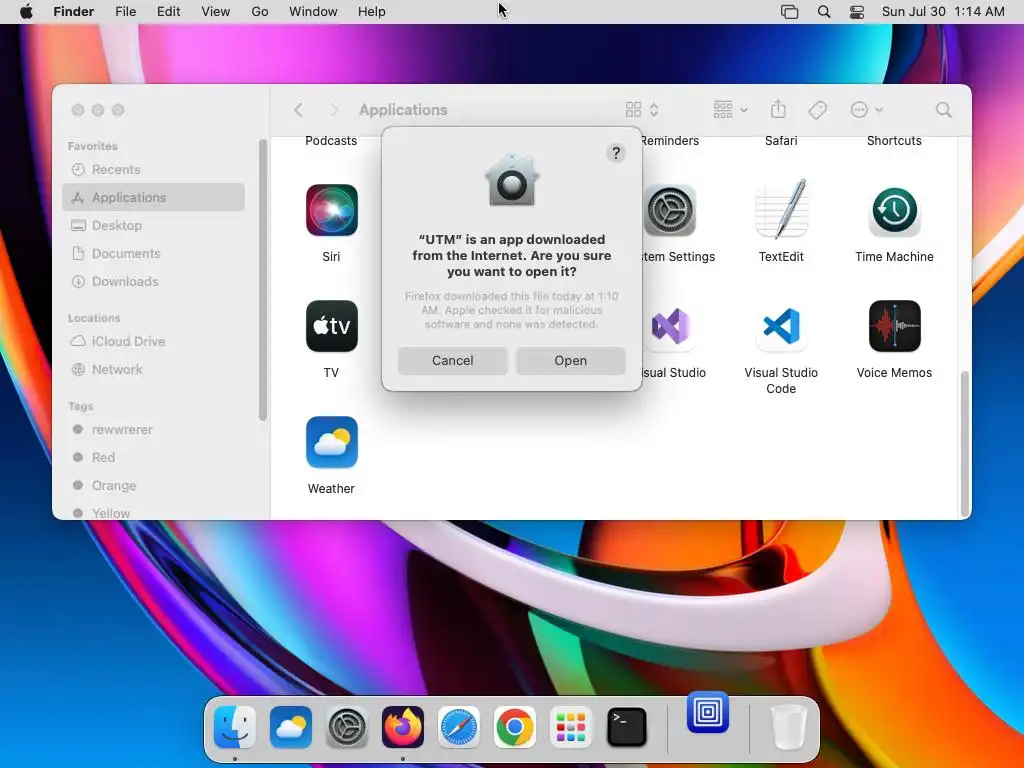Select Downloads in the sidebar
This screenshot has height=768, width=1024.
tap(153, 281)
